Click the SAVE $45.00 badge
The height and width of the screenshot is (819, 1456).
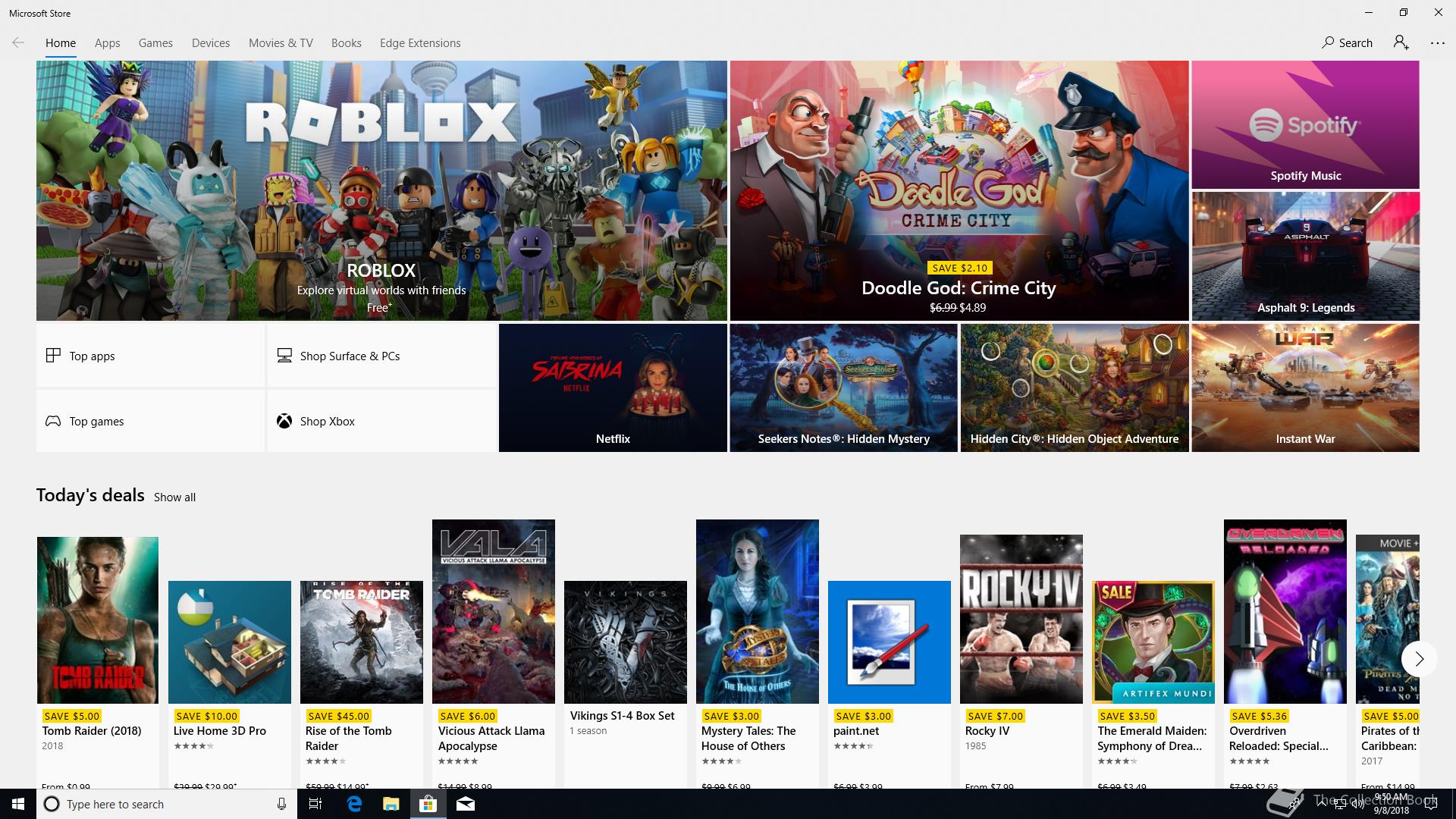point(337,716)
